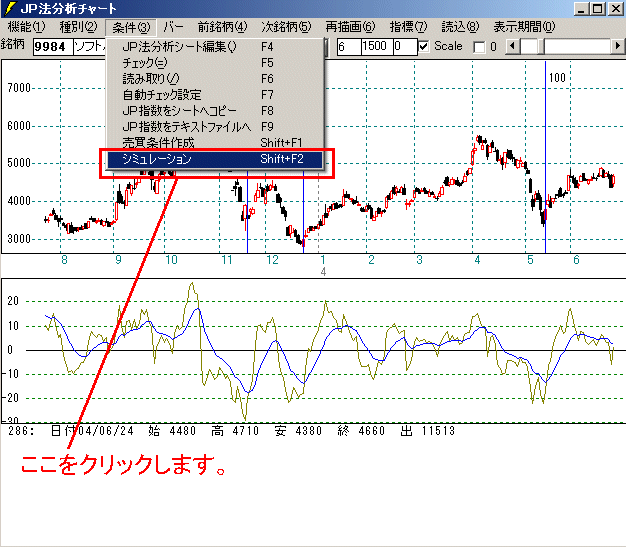
Task: Click the JP法分析チャート title bar icon
Action: point(10,9)
